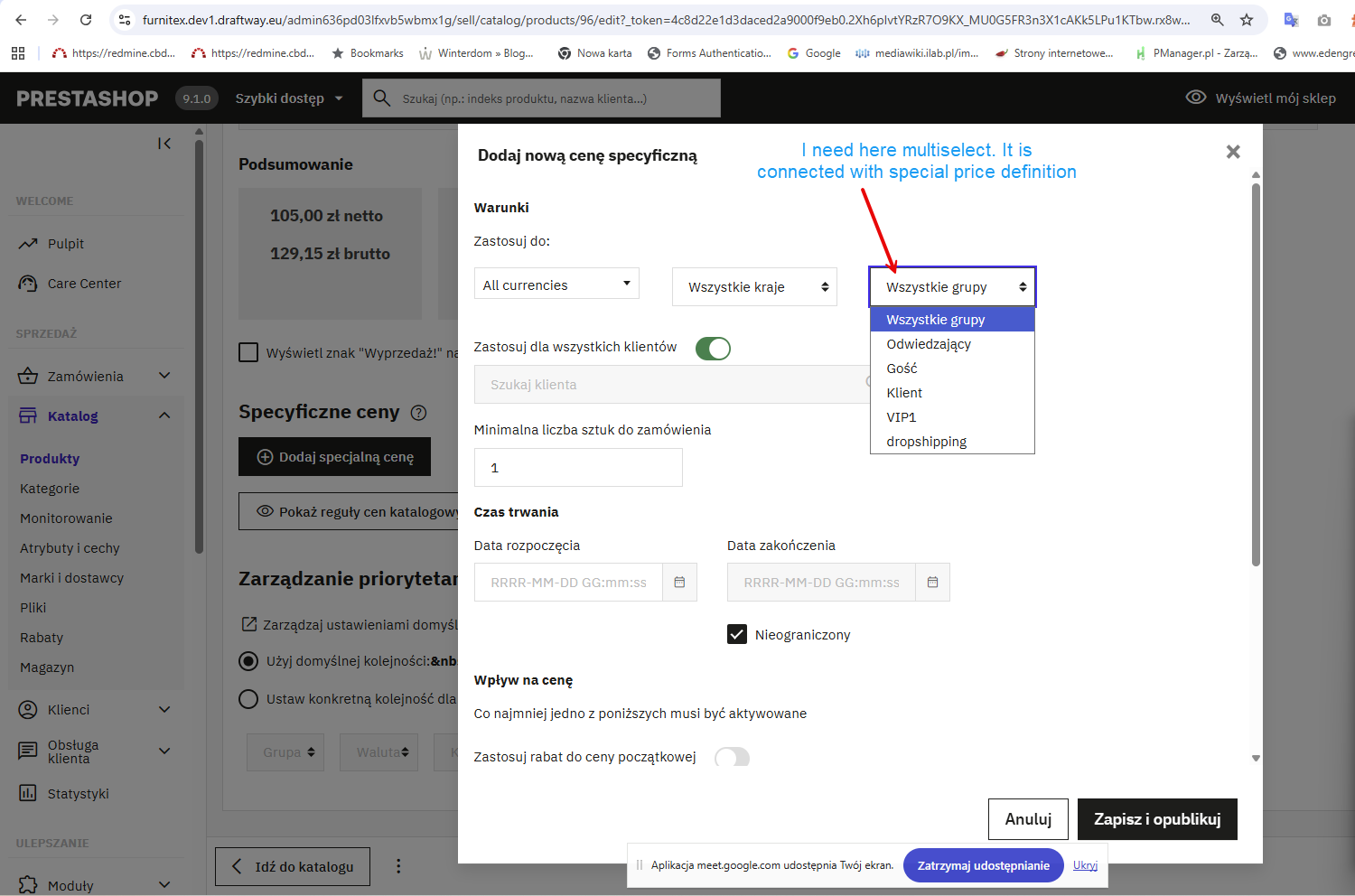
Task: Click the browser bookmark star icon
Action: point(1247,20)
